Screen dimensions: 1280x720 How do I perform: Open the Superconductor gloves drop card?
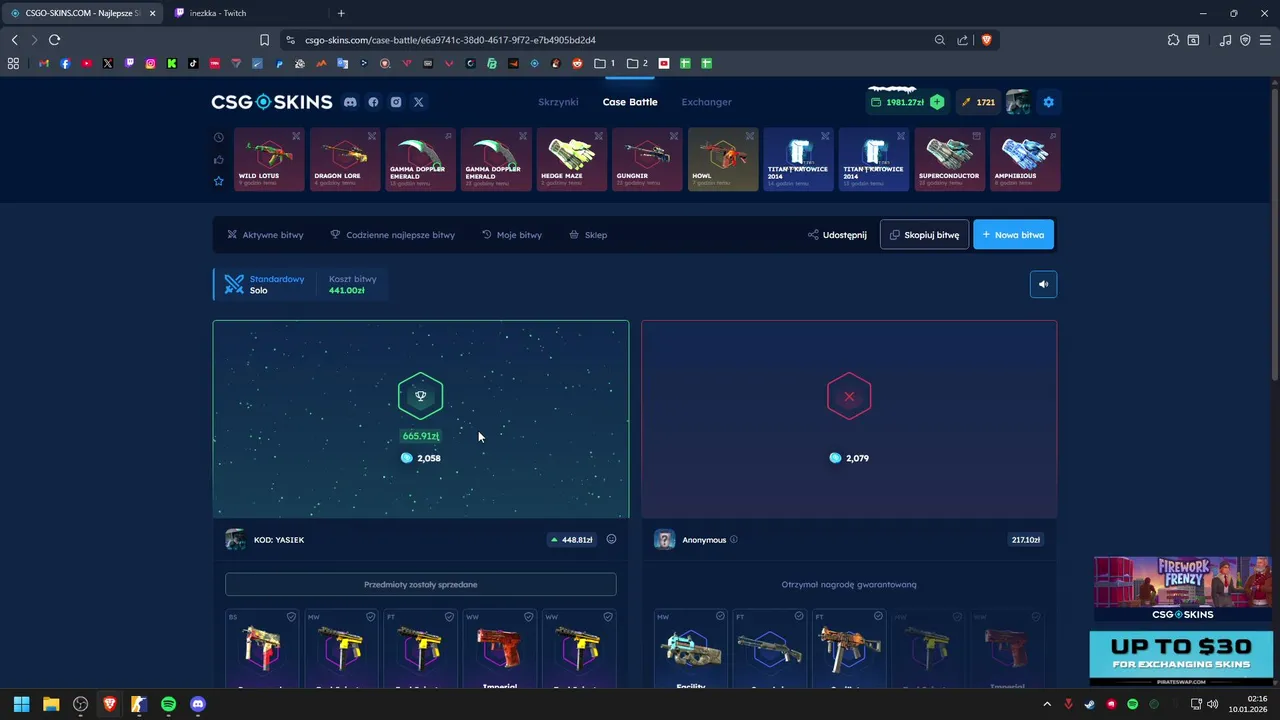pyautogui.click(x=949, y=159)
